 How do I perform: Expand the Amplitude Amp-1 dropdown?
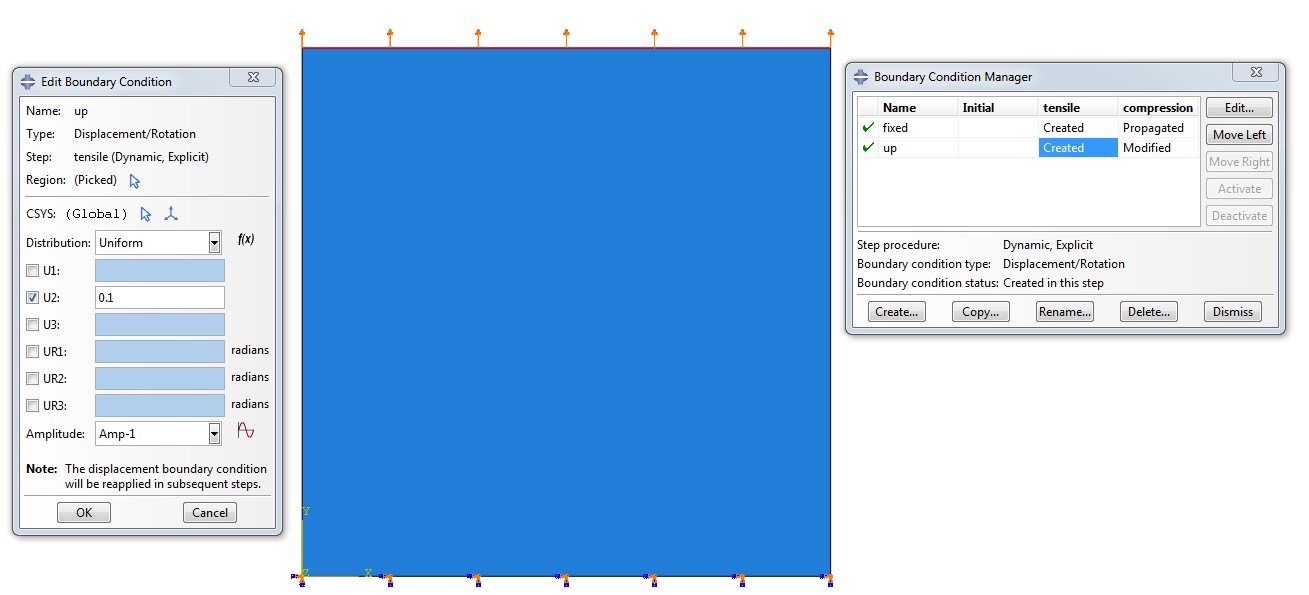tap(214, 434)
